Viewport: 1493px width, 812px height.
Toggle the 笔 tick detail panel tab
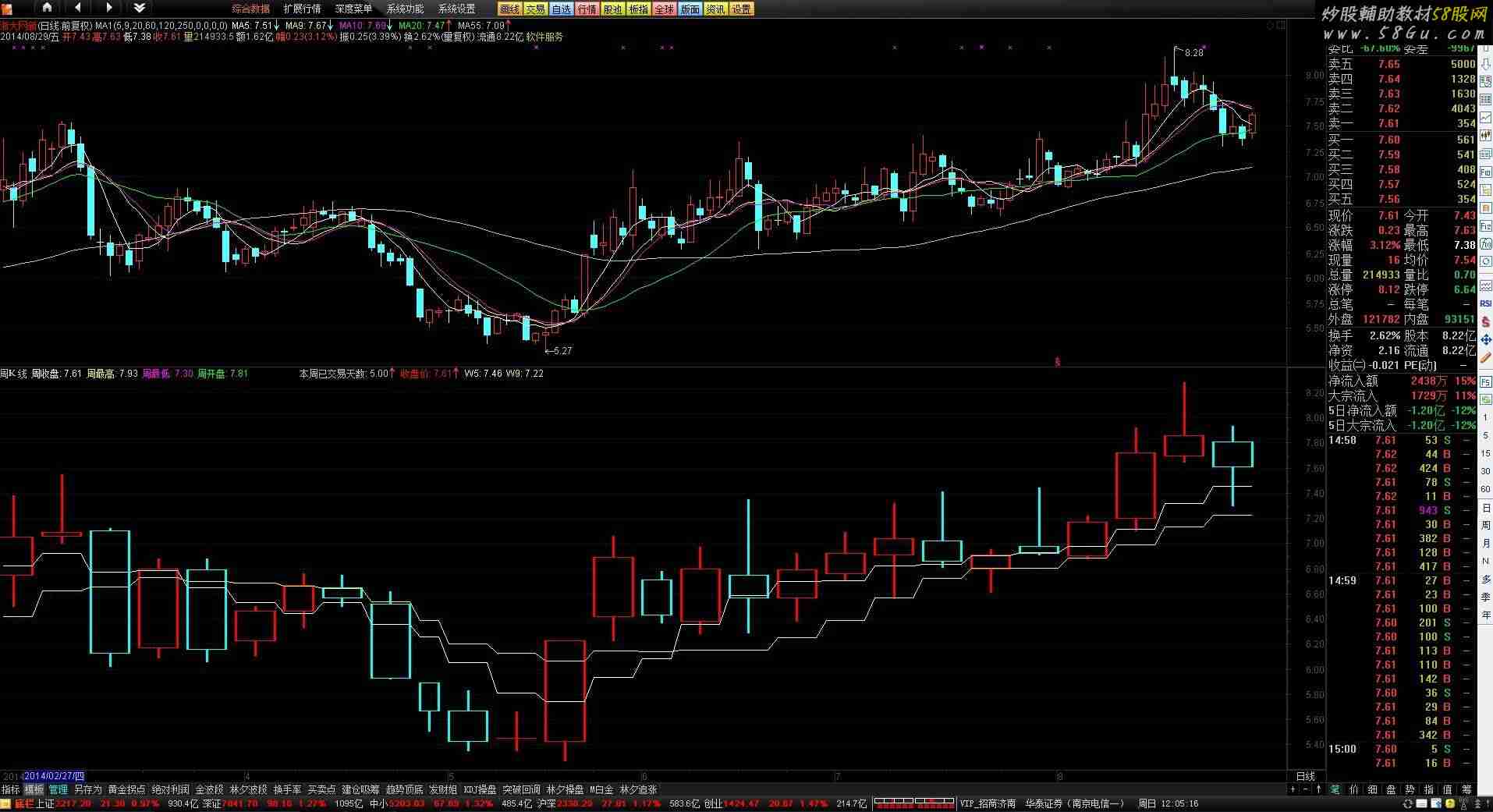(x=1335, y=789)
